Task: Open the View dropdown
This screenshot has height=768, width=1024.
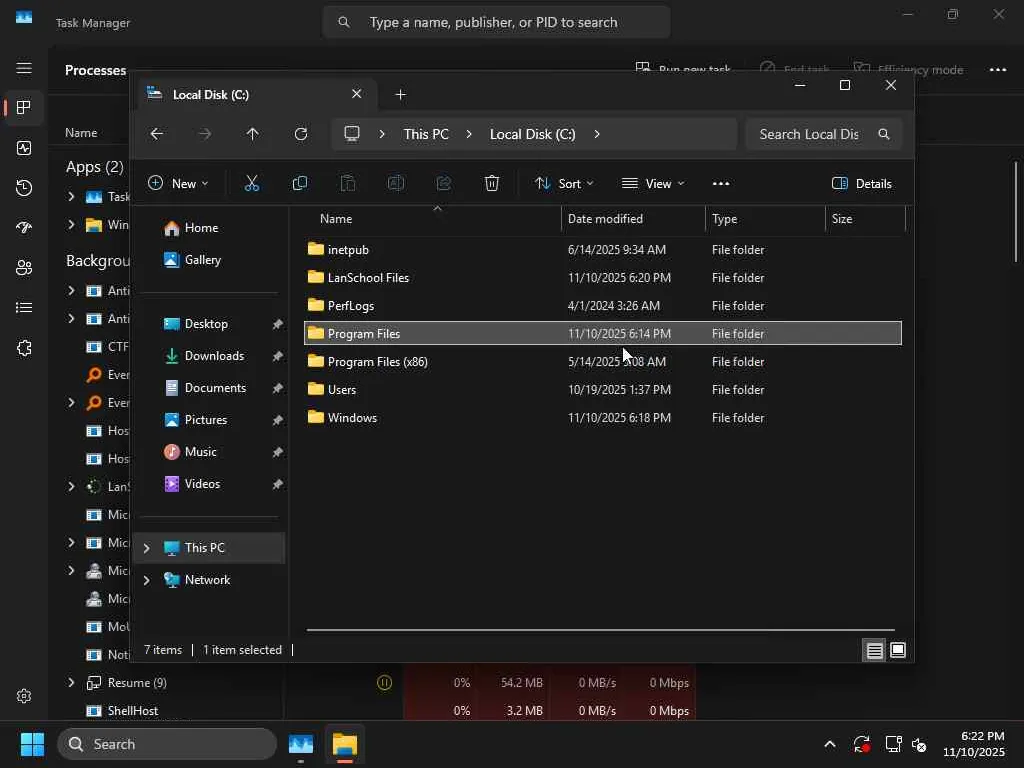Action: [x=653, y=184]
